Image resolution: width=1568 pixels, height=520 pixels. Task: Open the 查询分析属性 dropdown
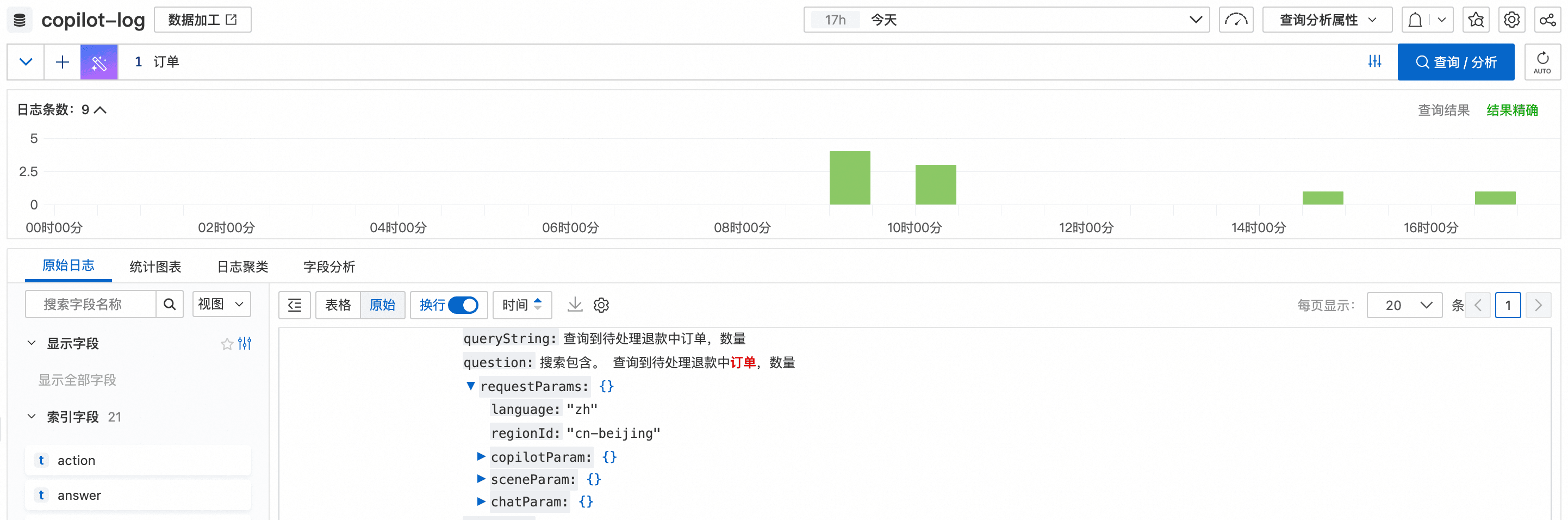point(1327,20)
